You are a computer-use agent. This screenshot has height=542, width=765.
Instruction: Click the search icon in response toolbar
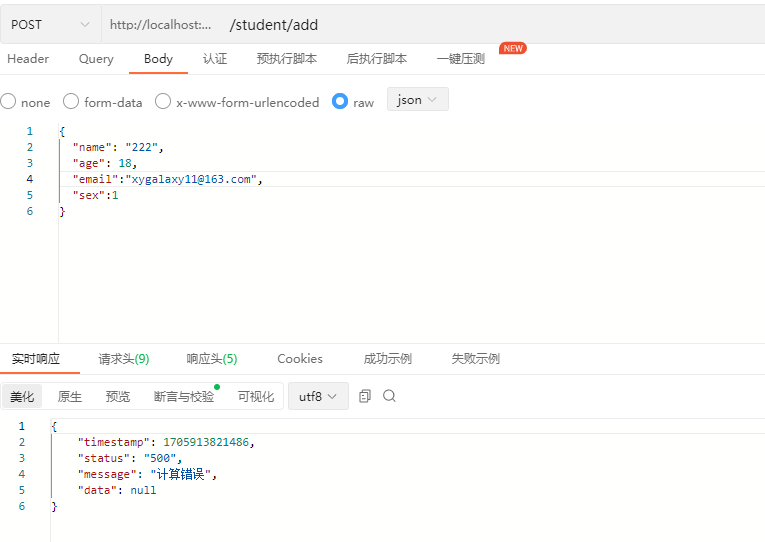coord(389,396)
